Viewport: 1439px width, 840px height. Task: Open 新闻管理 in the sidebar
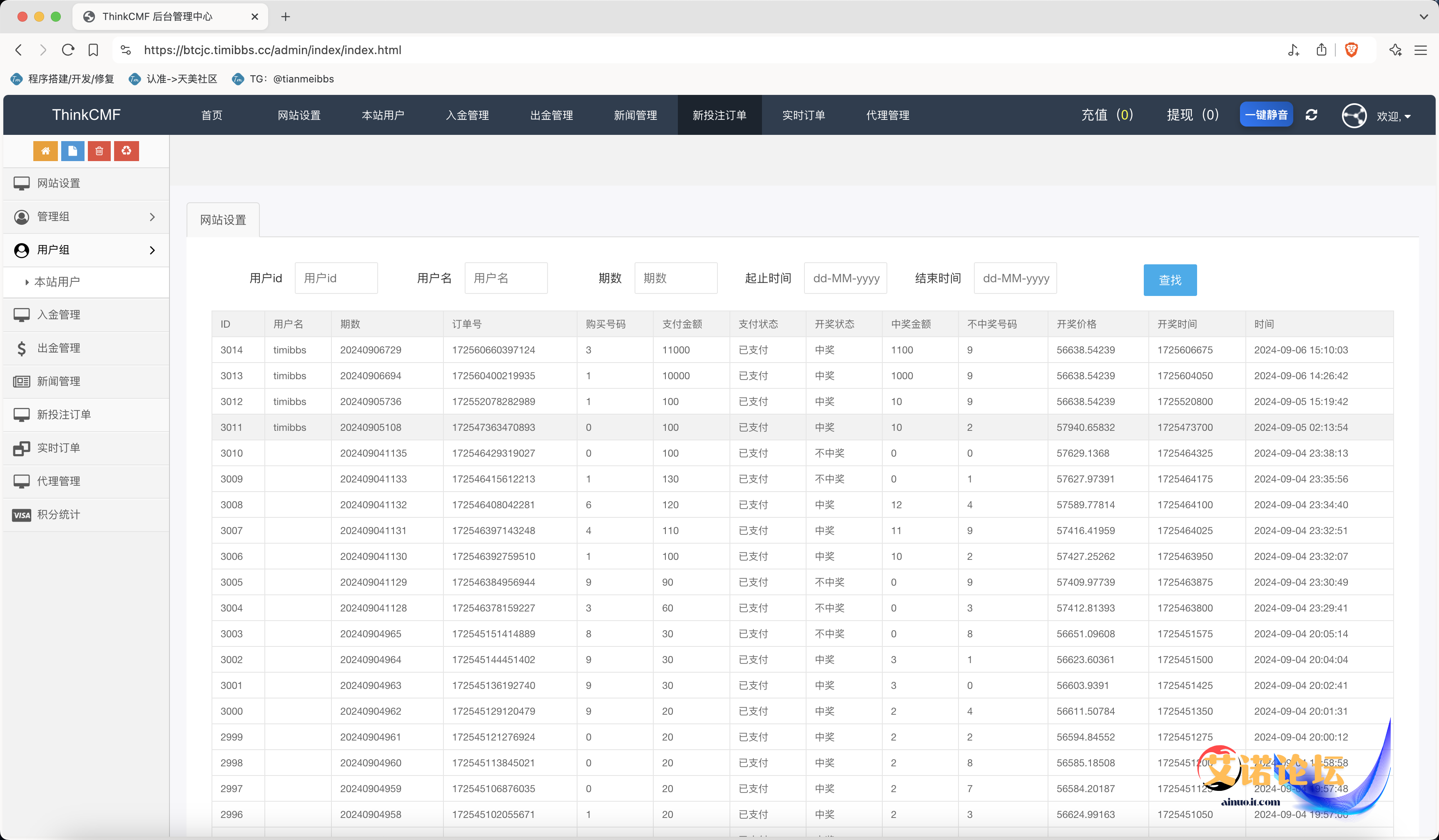tap(86, 381)
